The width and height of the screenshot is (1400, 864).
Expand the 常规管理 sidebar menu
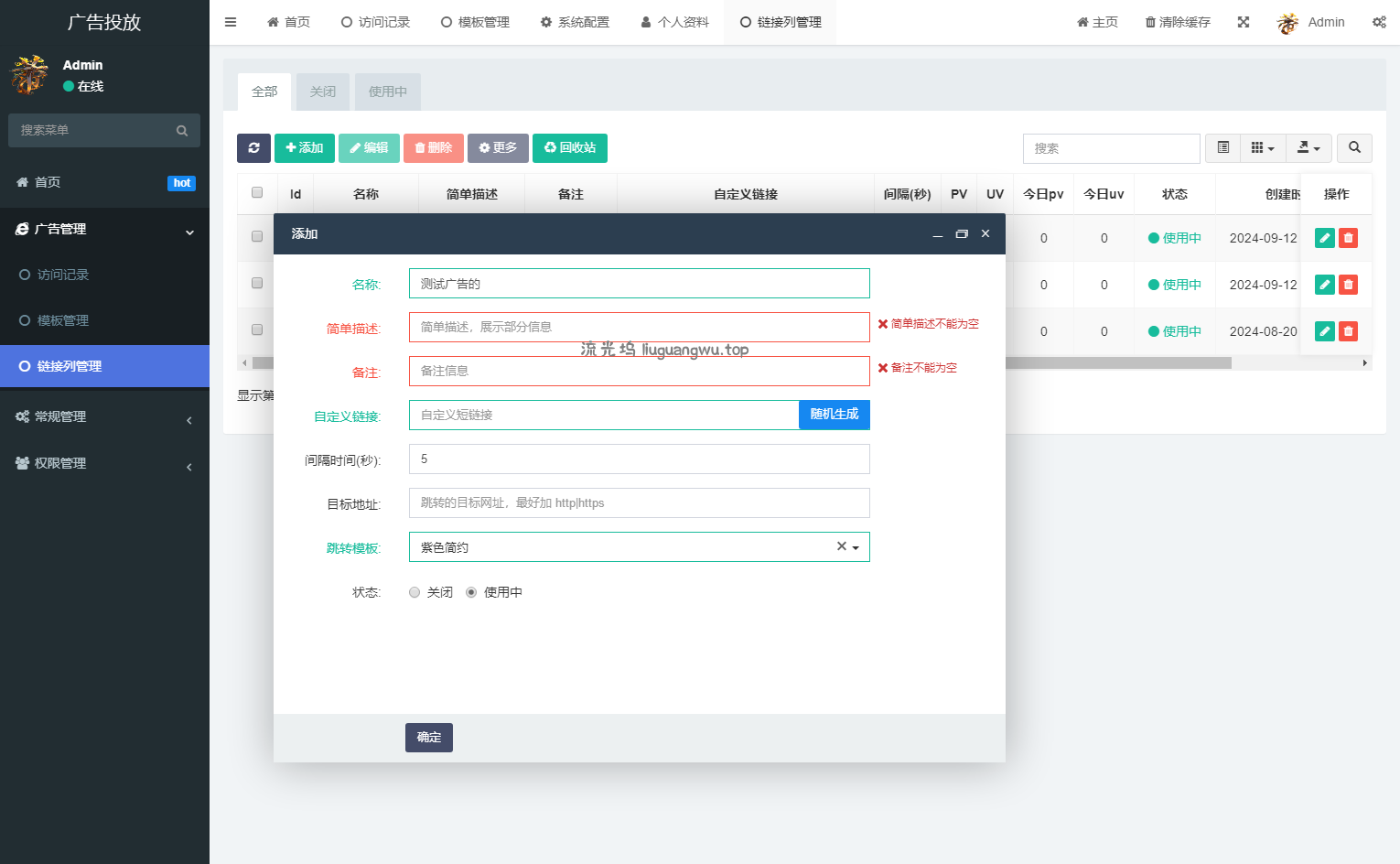coord(104,417)
